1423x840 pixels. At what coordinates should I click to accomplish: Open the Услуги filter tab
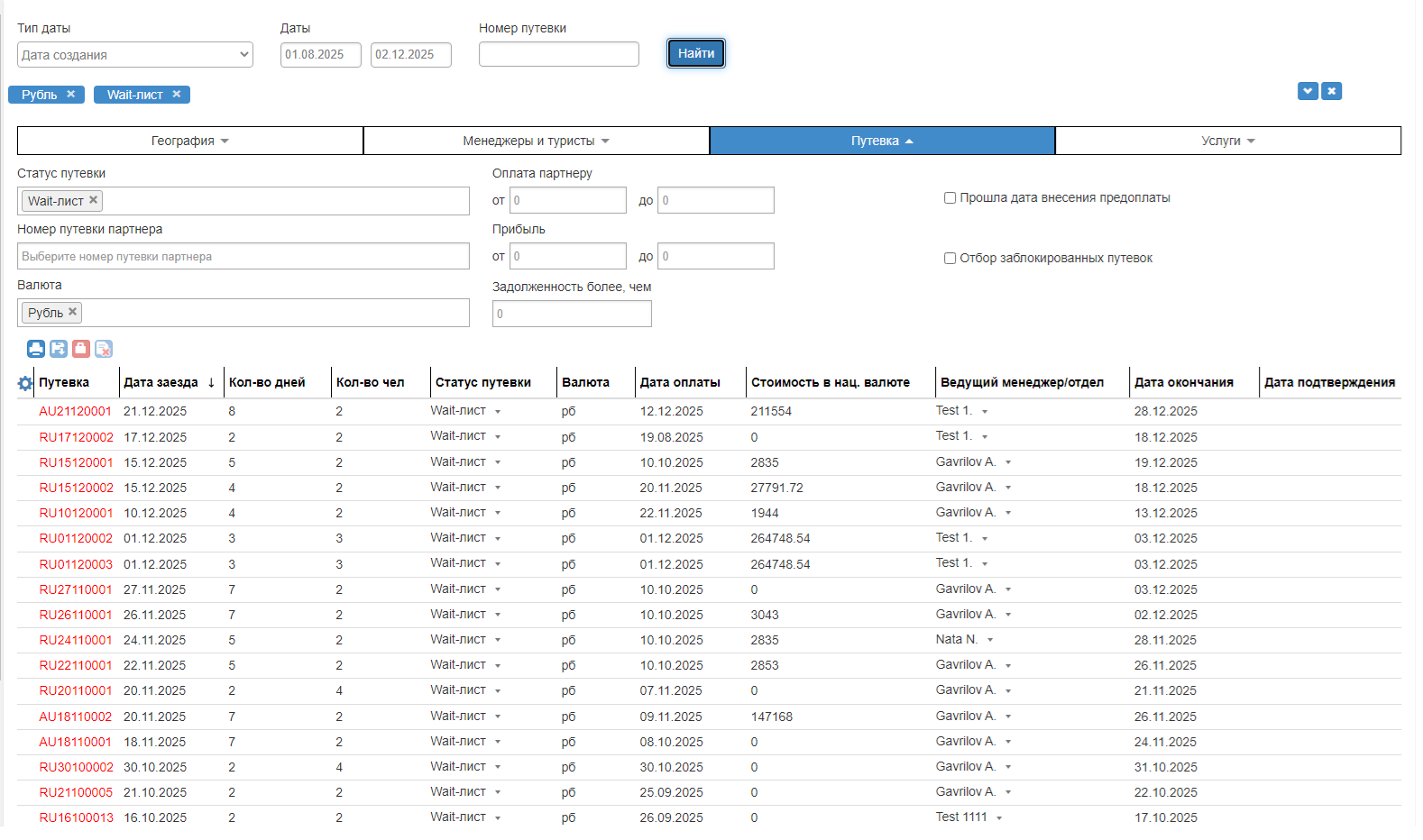pyautogui.click(x=1227, y=141)
